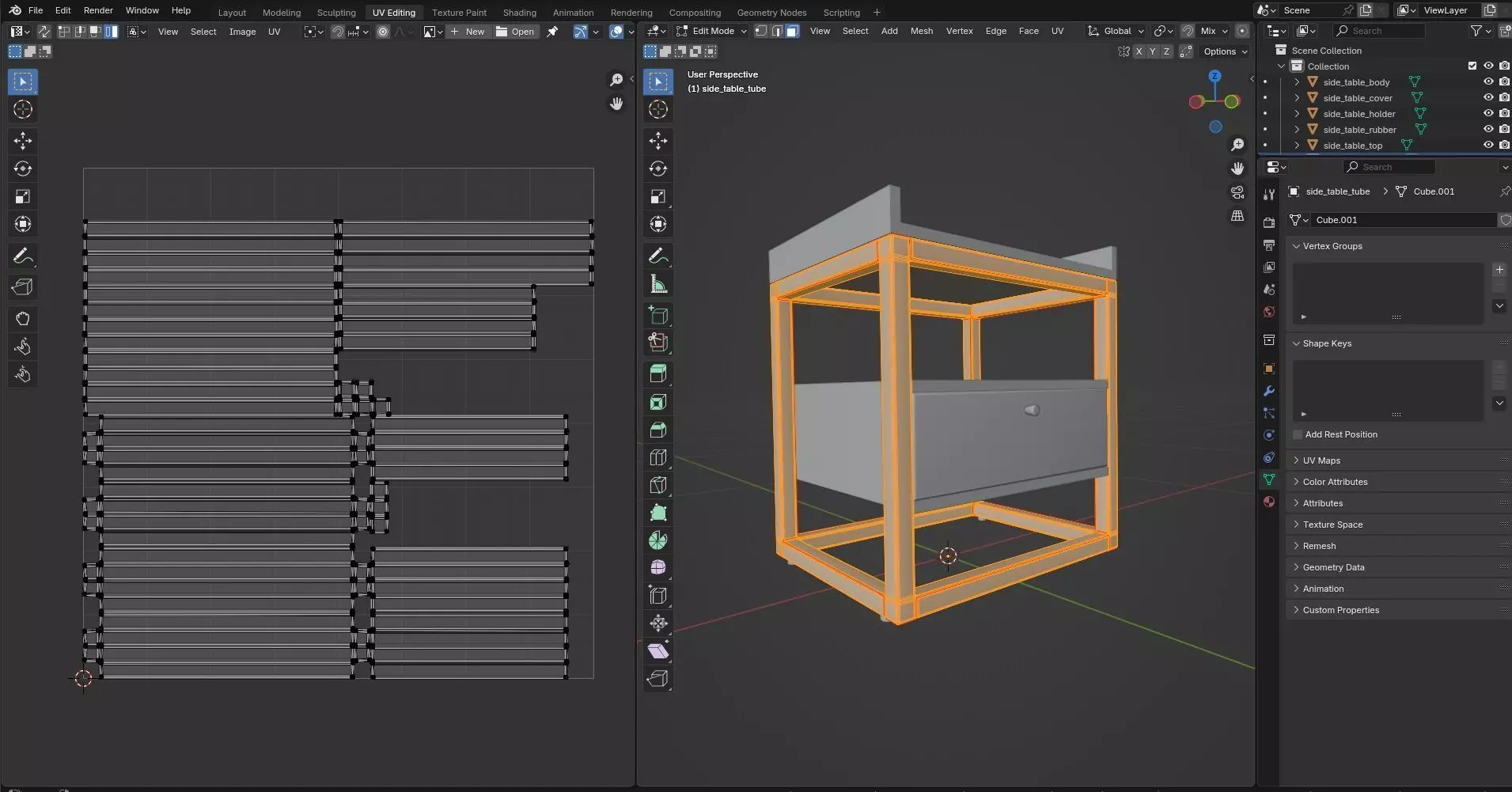The width and height of the screenshot is (1512, 792).
Task: Hide side_table_cover in viewport
Action: (x=1488, y=97)
